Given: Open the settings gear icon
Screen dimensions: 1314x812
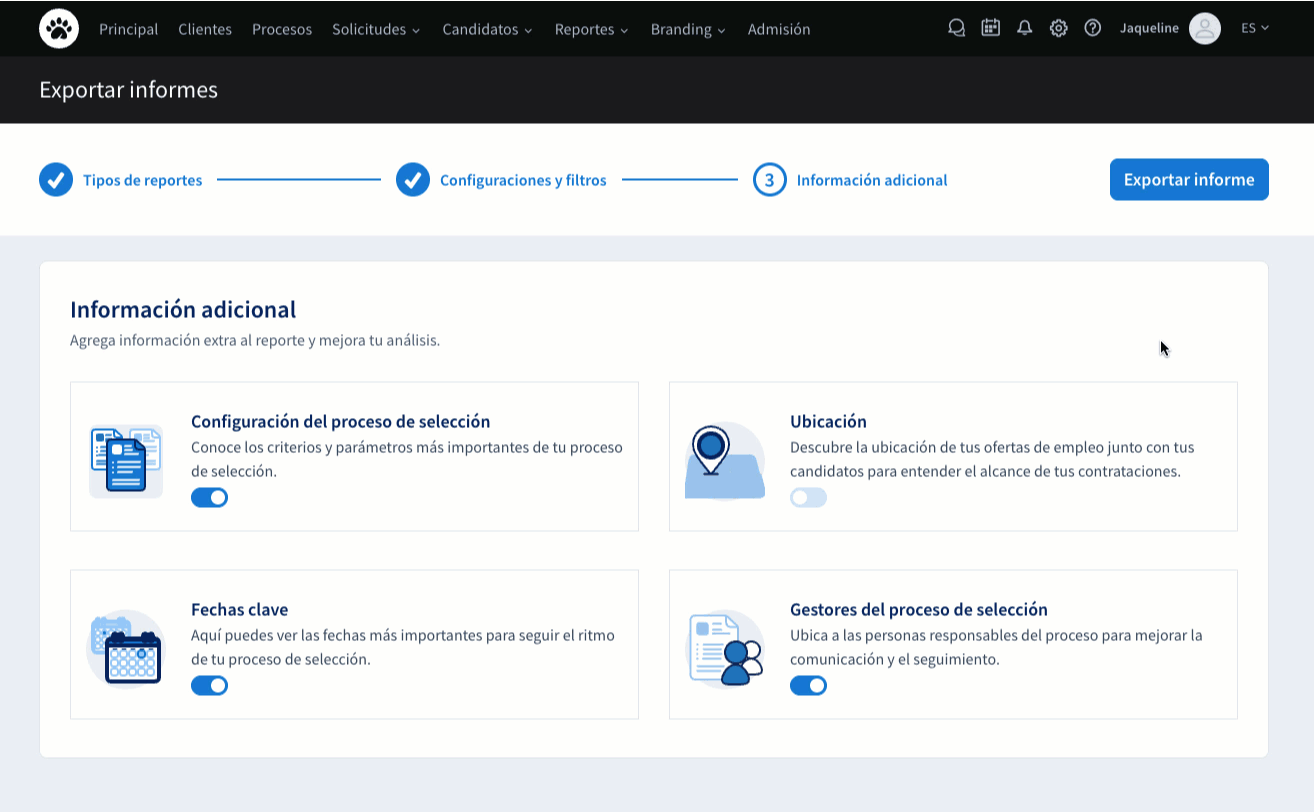Looking at the screenshot, I should pos(1058,28).
